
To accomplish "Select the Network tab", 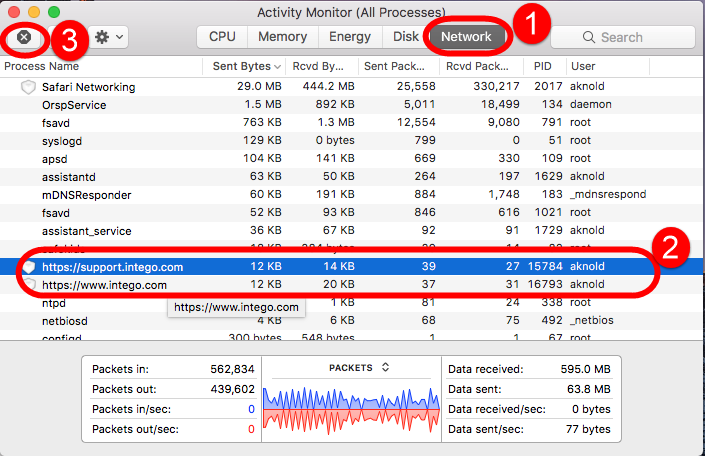I will pyautogui.click(x=467, y=37).
